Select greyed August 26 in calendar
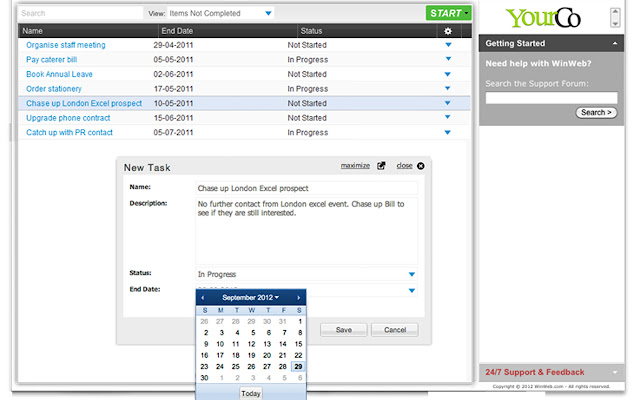The image size is (640, 400). click(204, 321)
